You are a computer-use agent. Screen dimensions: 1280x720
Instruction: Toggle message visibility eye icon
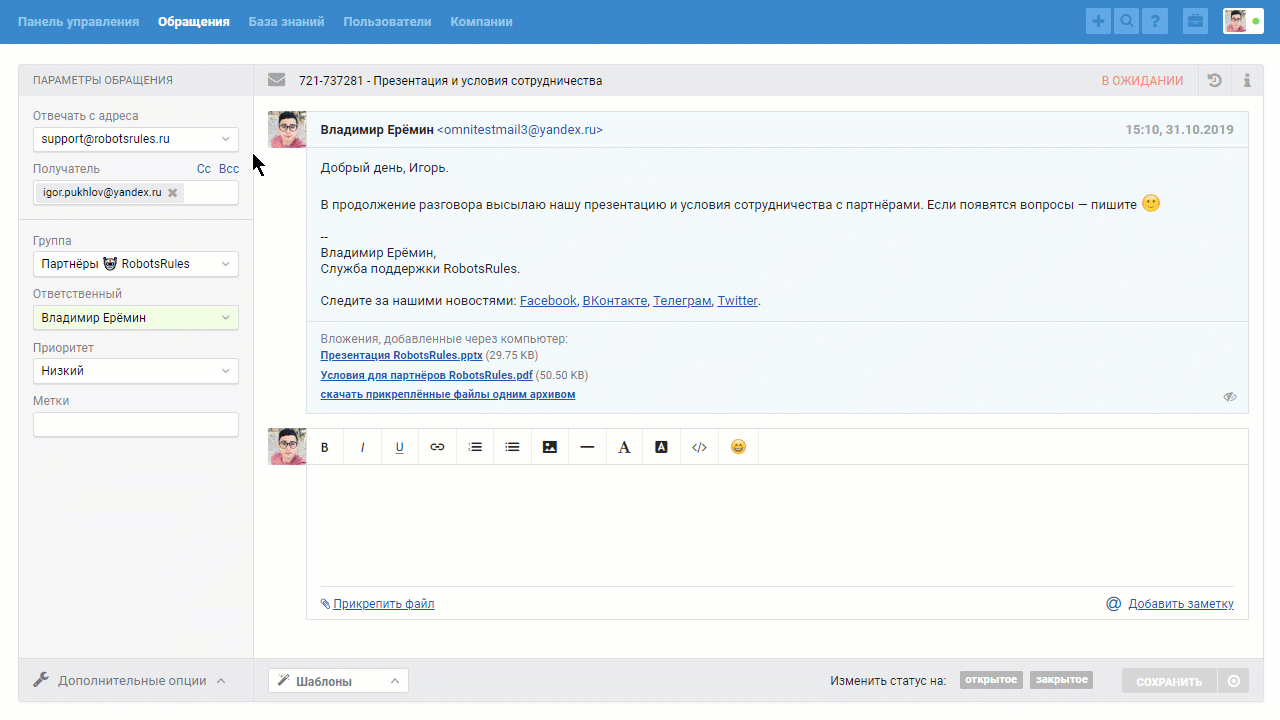1230,397
